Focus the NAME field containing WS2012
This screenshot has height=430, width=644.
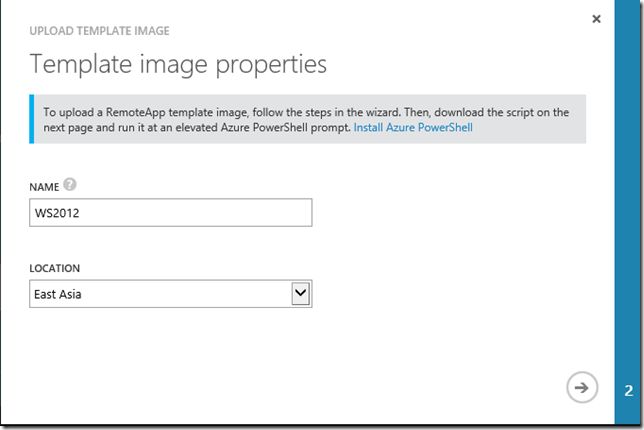(170, 213)
